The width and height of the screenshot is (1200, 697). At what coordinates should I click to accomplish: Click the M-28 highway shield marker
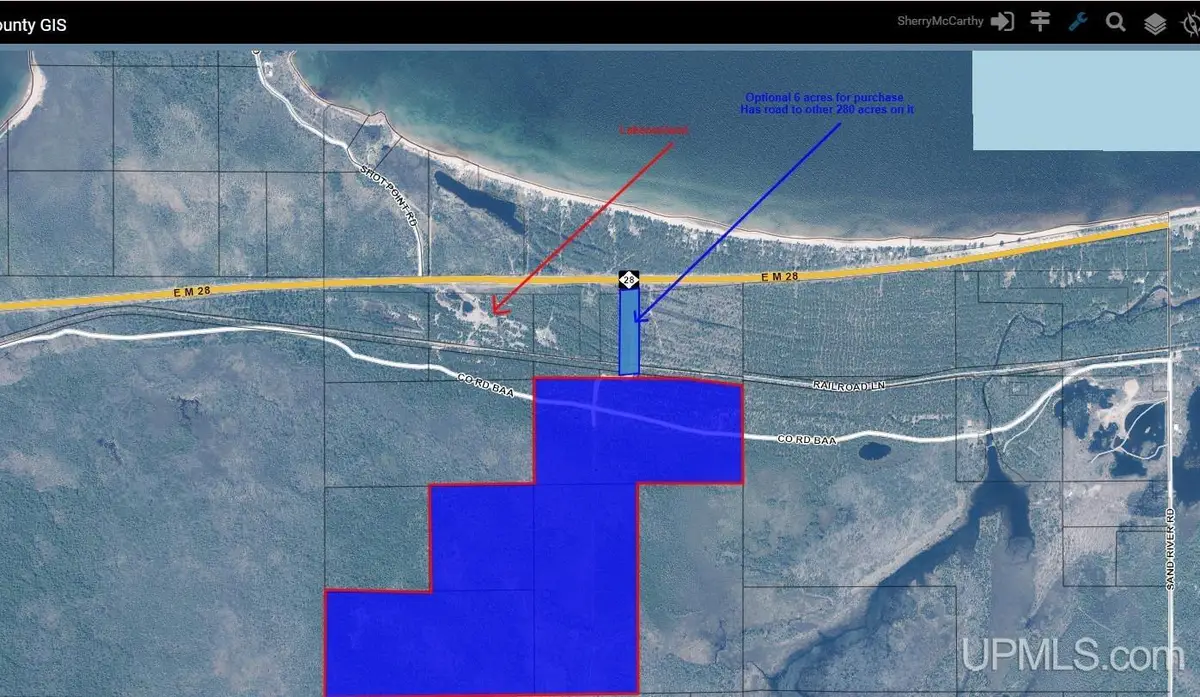pos(628,281)
